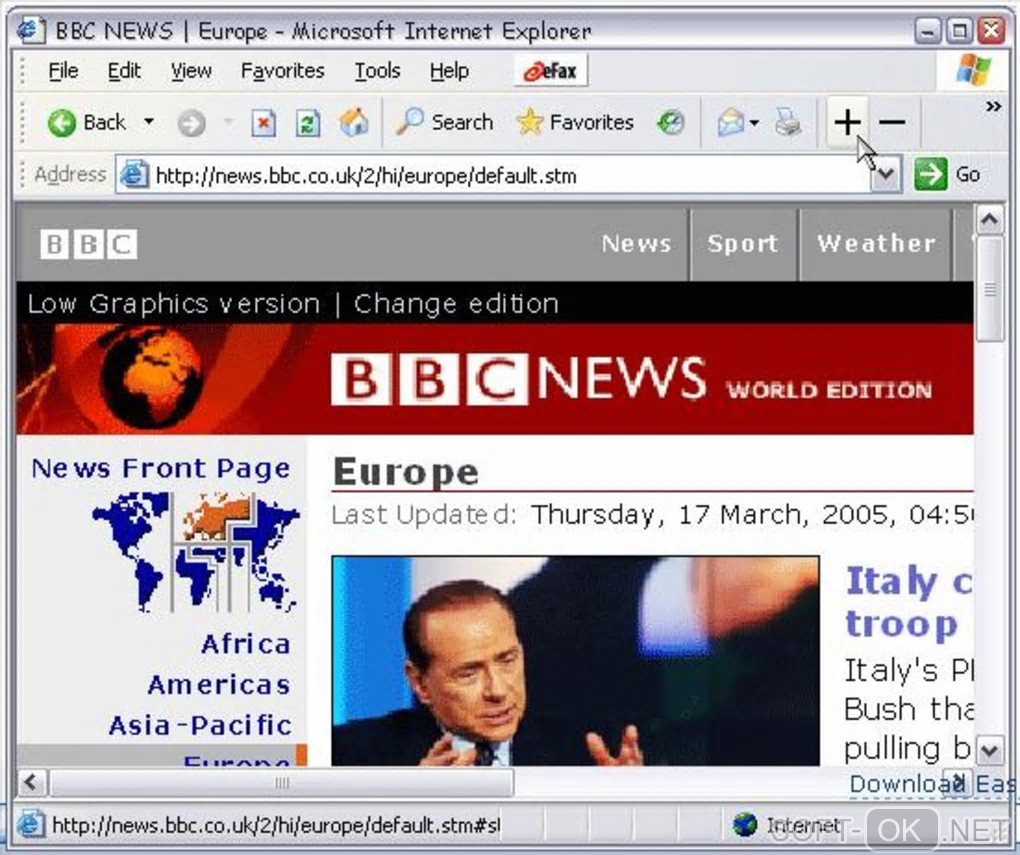Open the Asia-Pacific section link
Image resolution: width=1020 pixels, height=855 pixels.
(200, 725)
